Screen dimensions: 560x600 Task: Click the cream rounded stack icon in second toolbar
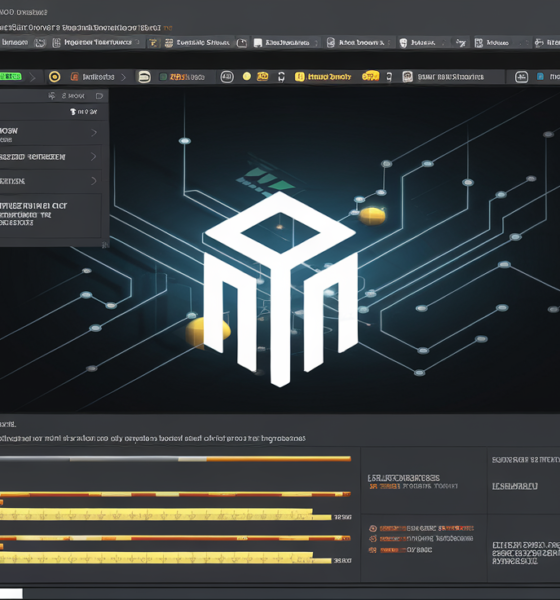tap(144, 77)
